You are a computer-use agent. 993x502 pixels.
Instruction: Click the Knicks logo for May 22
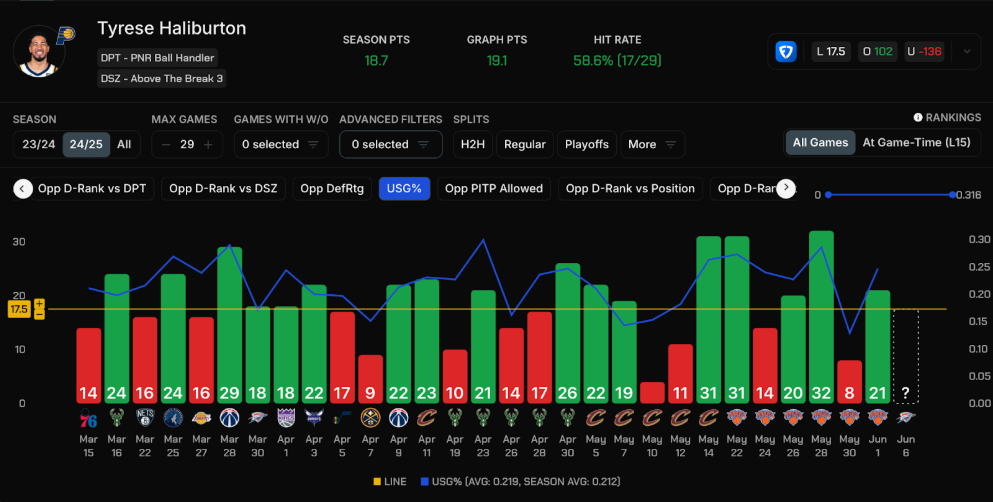click(x=737, y=418)
